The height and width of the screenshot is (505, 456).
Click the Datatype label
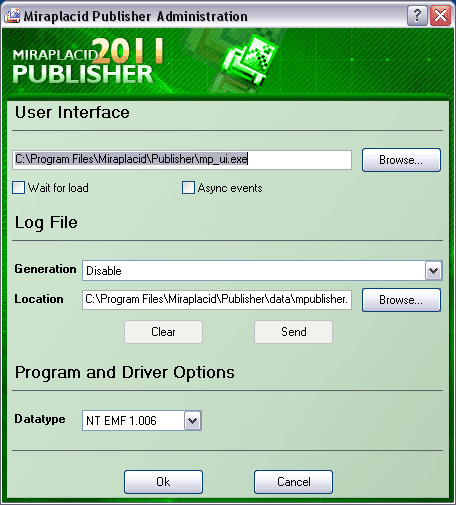(40, 419)
